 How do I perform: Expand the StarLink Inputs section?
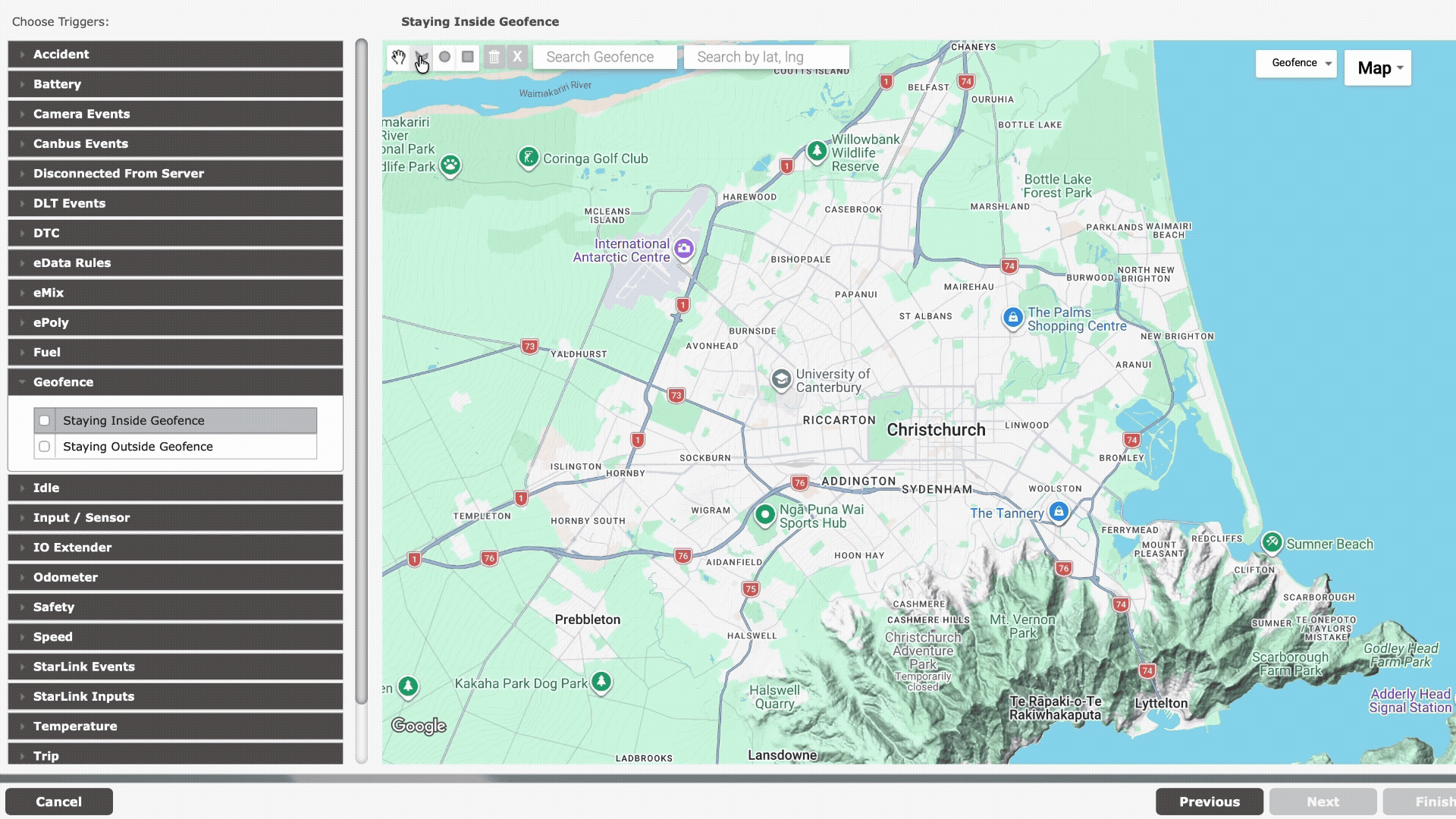pyautogui.click(x=175, y=697)
